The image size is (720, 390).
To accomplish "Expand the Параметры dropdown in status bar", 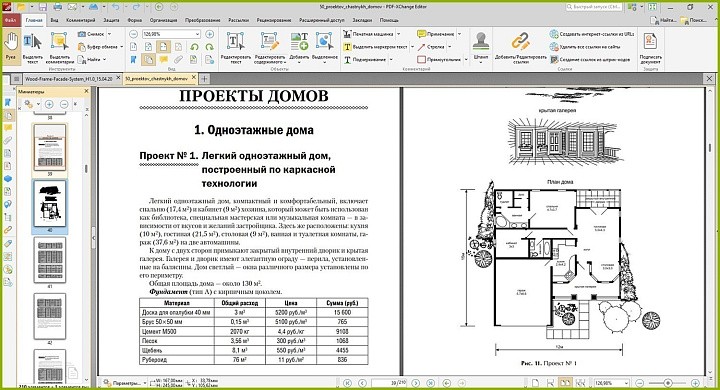I will [124, 383].
